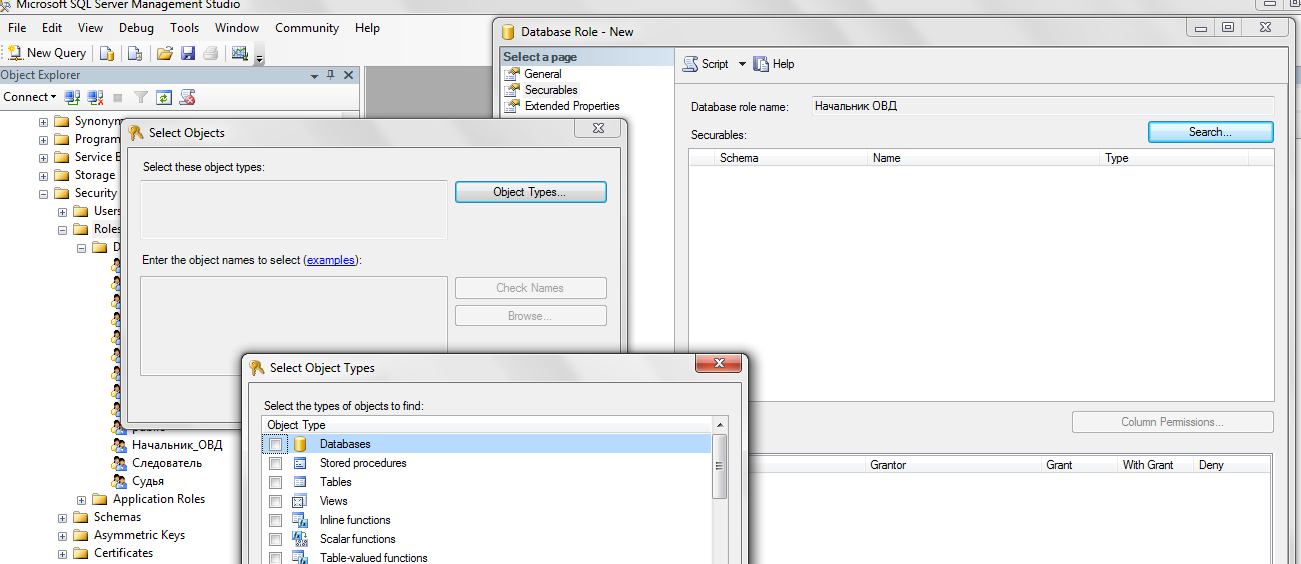This screenshot has width=1301, height=564.
Task: Expand the Certificates folder node
Action: [x=62, y=554]
